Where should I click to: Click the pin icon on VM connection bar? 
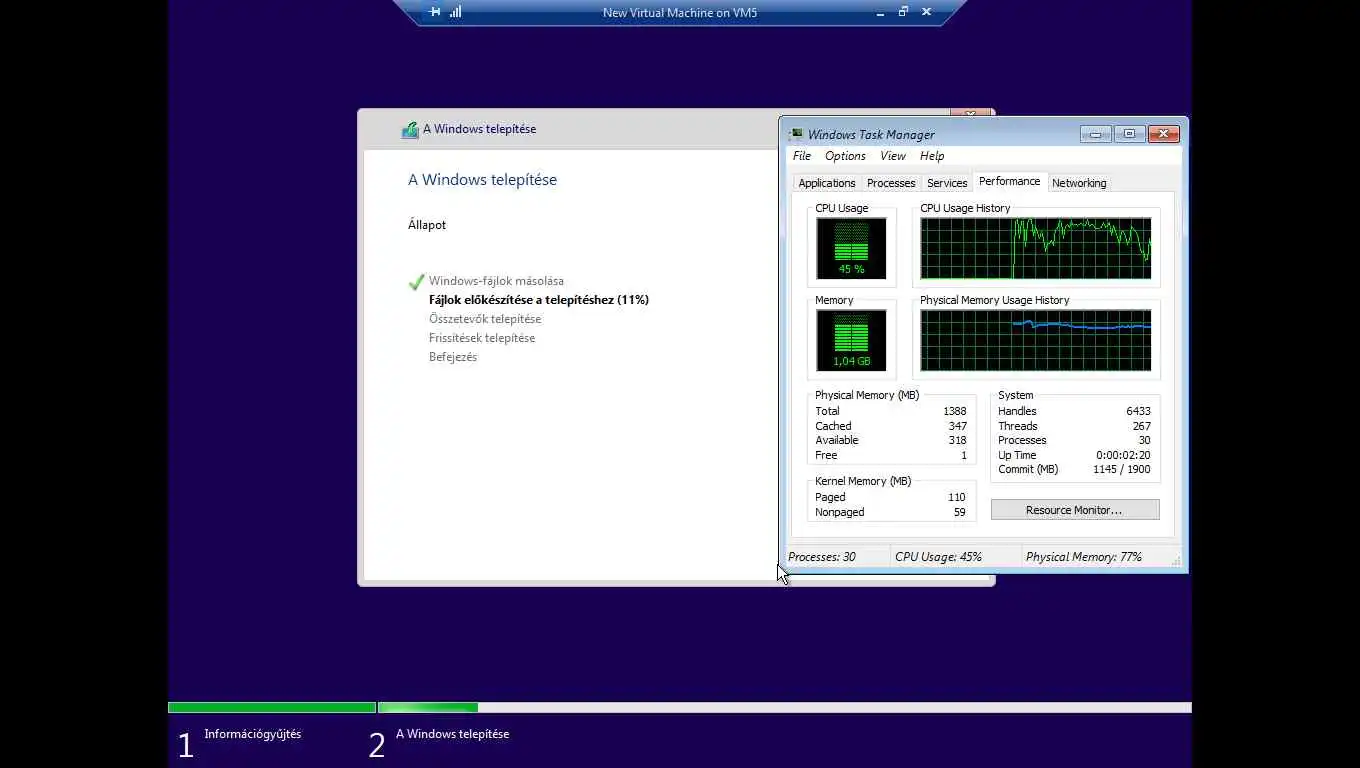[435, 12]
